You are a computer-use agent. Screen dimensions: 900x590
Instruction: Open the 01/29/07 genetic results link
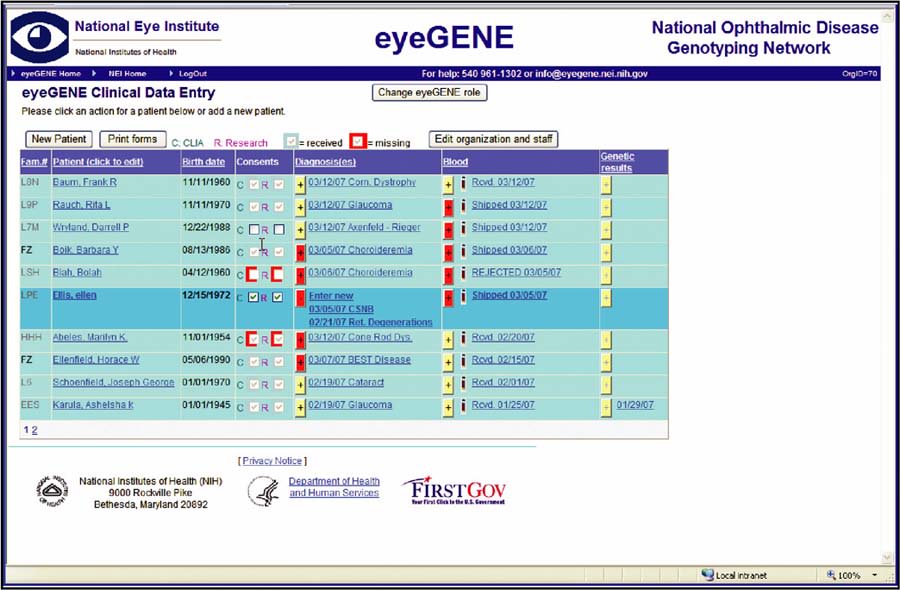click(x=635, y=405)
